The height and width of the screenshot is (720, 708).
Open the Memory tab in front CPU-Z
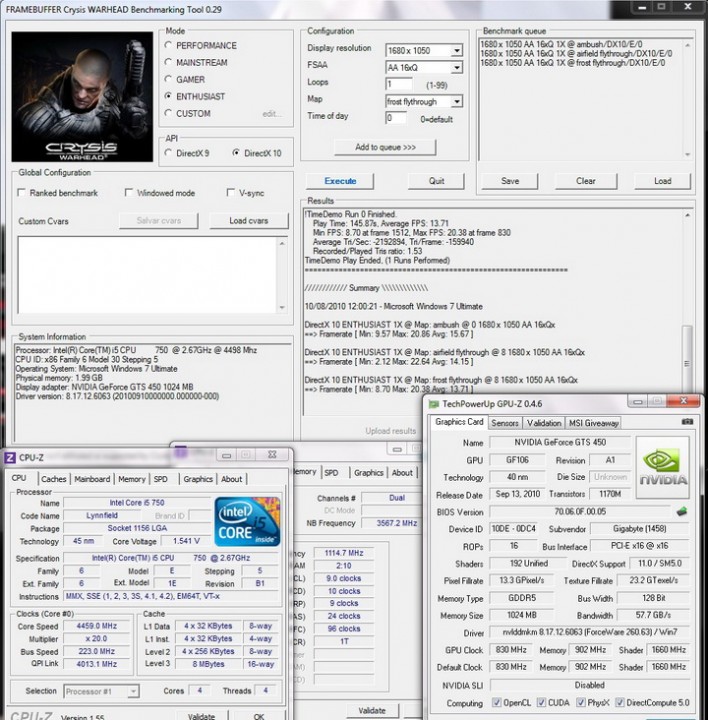[131, 479]
